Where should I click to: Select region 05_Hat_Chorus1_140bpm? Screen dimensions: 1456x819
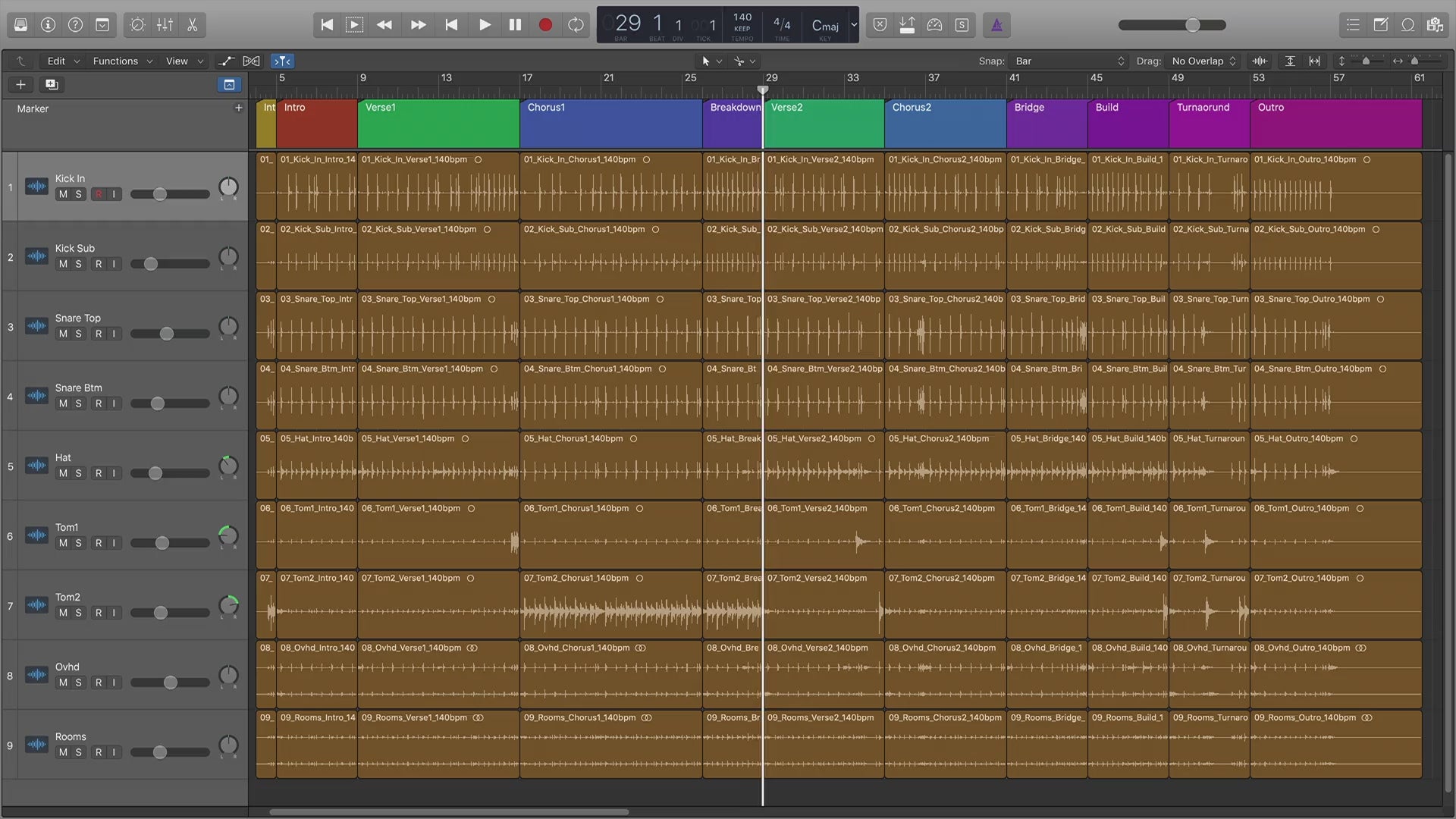pos(611,466)
